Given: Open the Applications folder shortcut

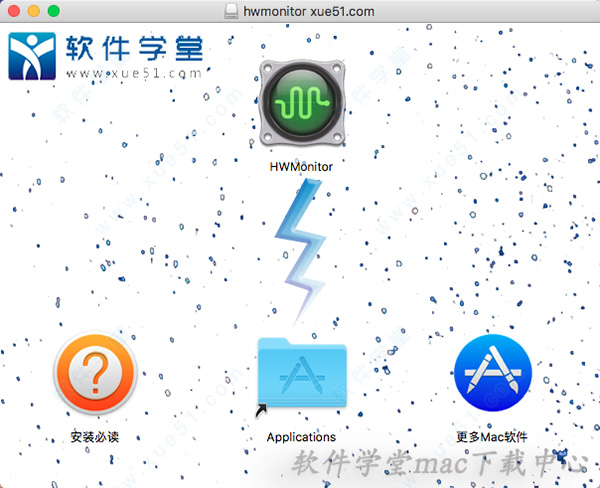Looking at the screenshot, I should pyautogui.click(x=302, y=374).
